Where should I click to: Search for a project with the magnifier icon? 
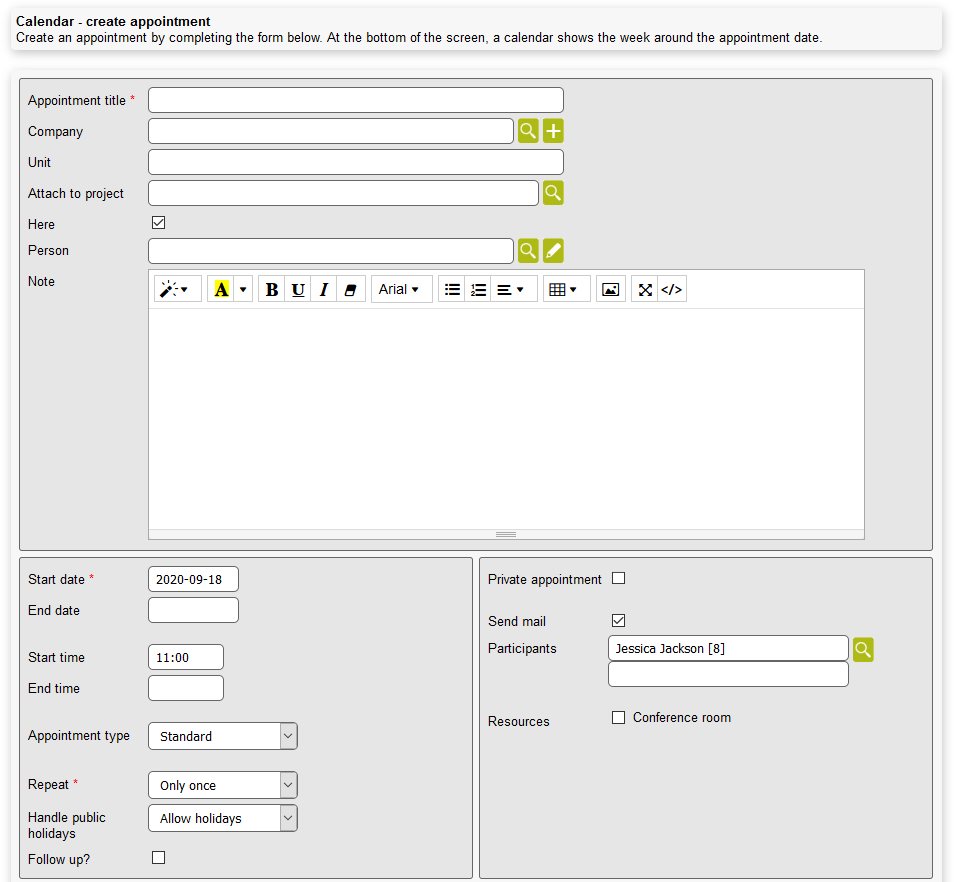pos(553,193)
